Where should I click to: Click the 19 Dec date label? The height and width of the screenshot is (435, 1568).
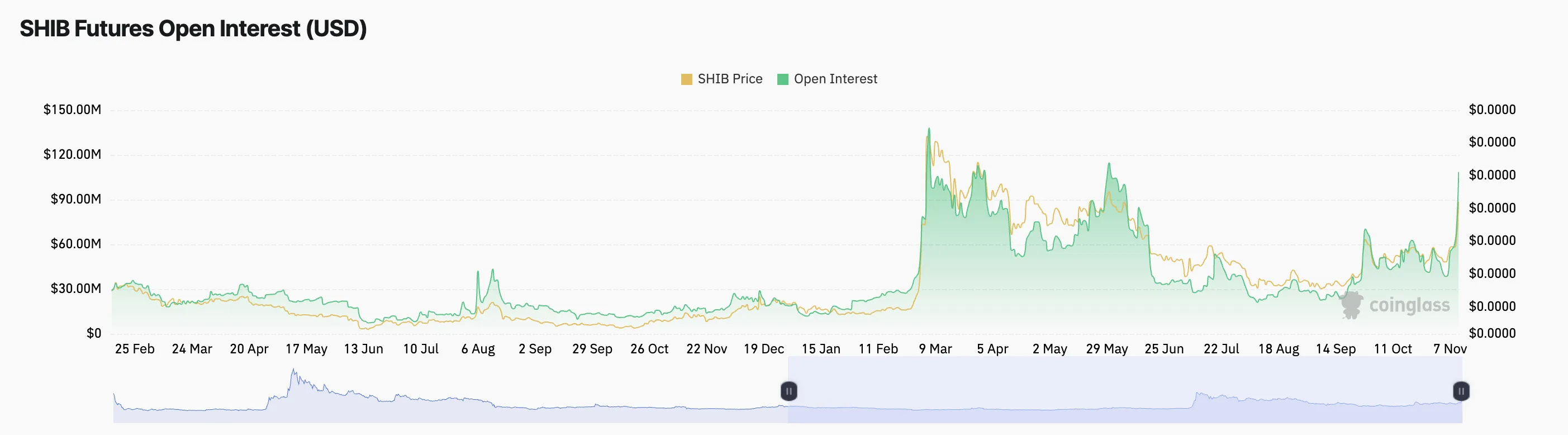tap(764, 349)
